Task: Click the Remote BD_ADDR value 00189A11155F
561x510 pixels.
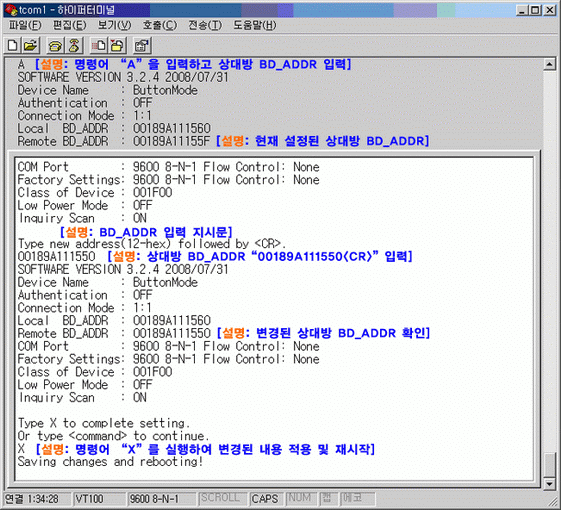Action: (x=171, y=141)
